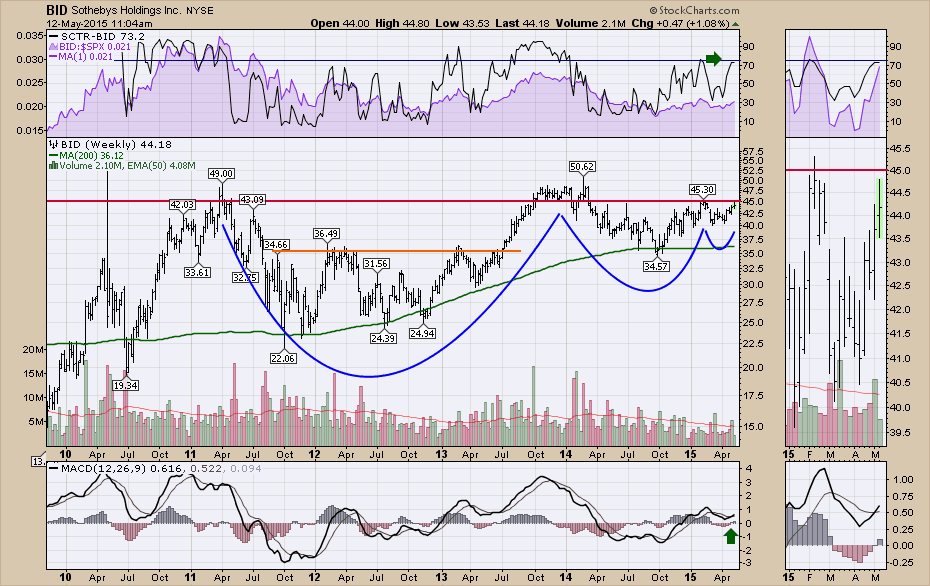
Task: Click the small 13. box beside the MACD panel
Action: coord(38,461)
